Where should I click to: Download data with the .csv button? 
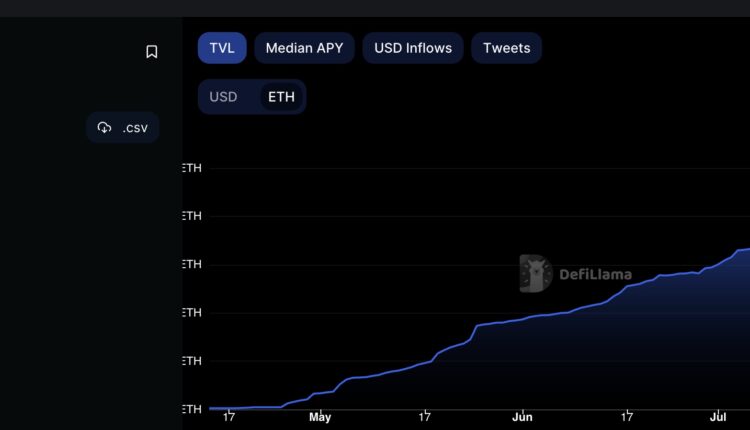[123, 128]
